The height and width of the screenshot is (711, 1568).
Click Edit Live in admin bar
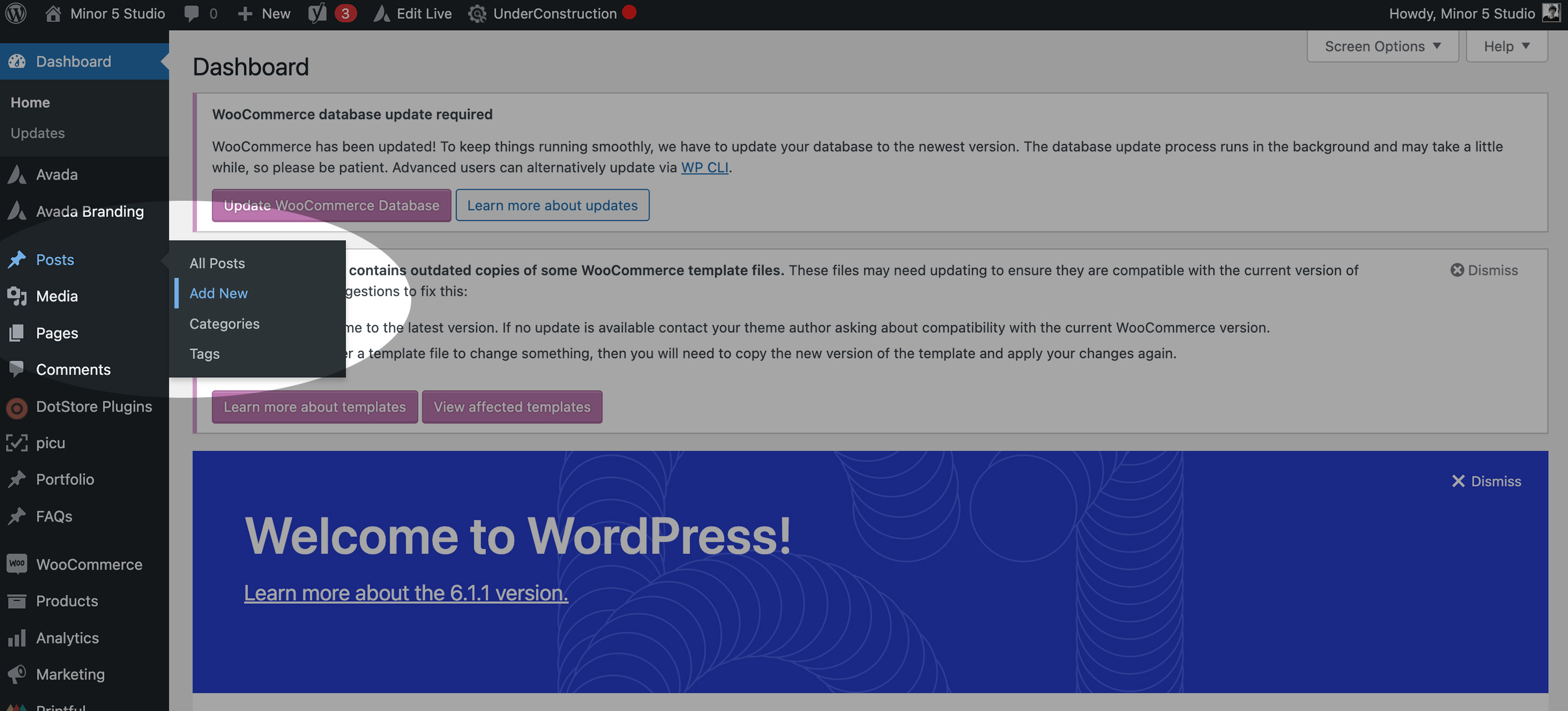(x=424, y=13)
